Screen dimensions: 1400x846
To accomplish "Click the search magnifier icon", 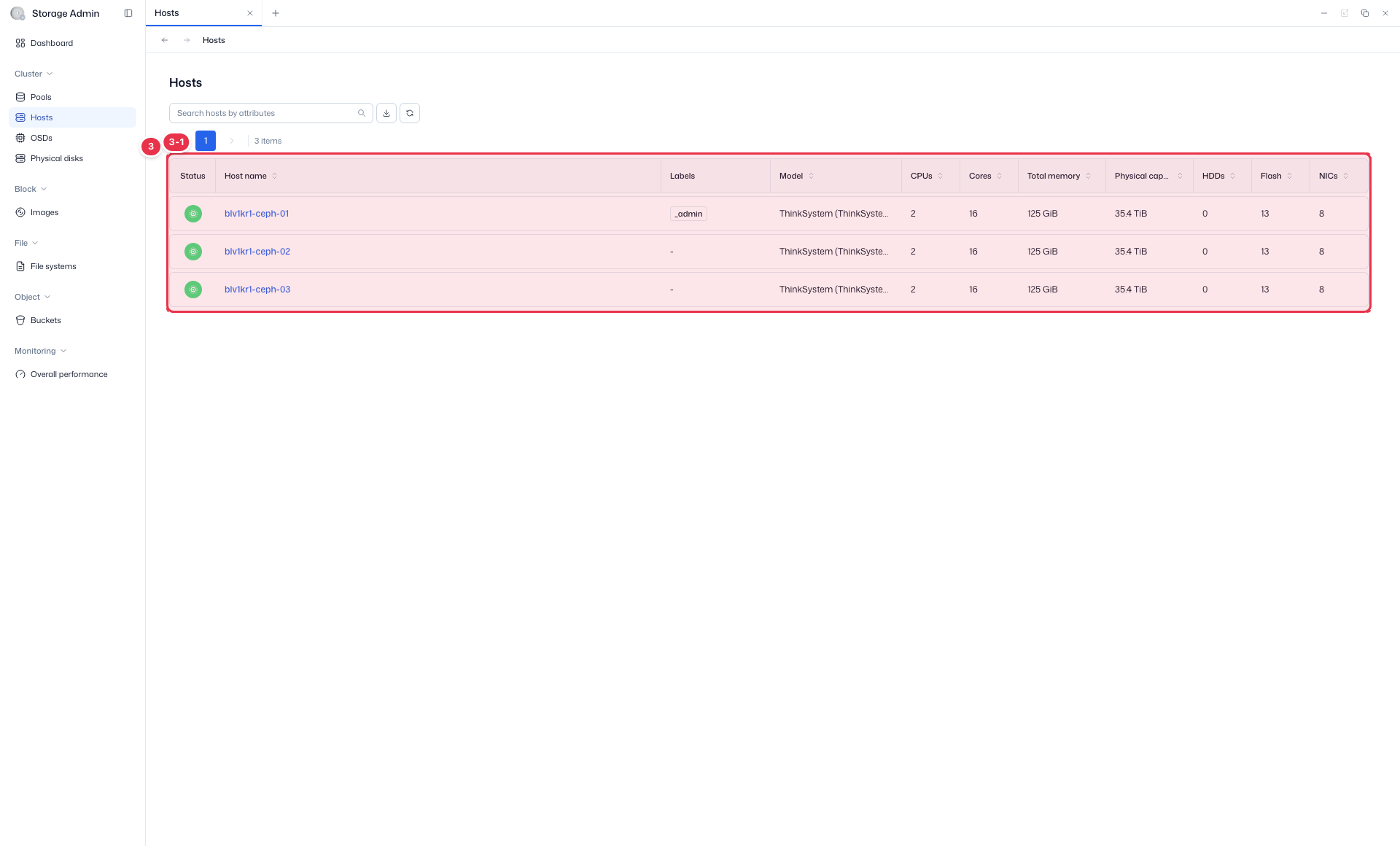I will pos(362,113).
